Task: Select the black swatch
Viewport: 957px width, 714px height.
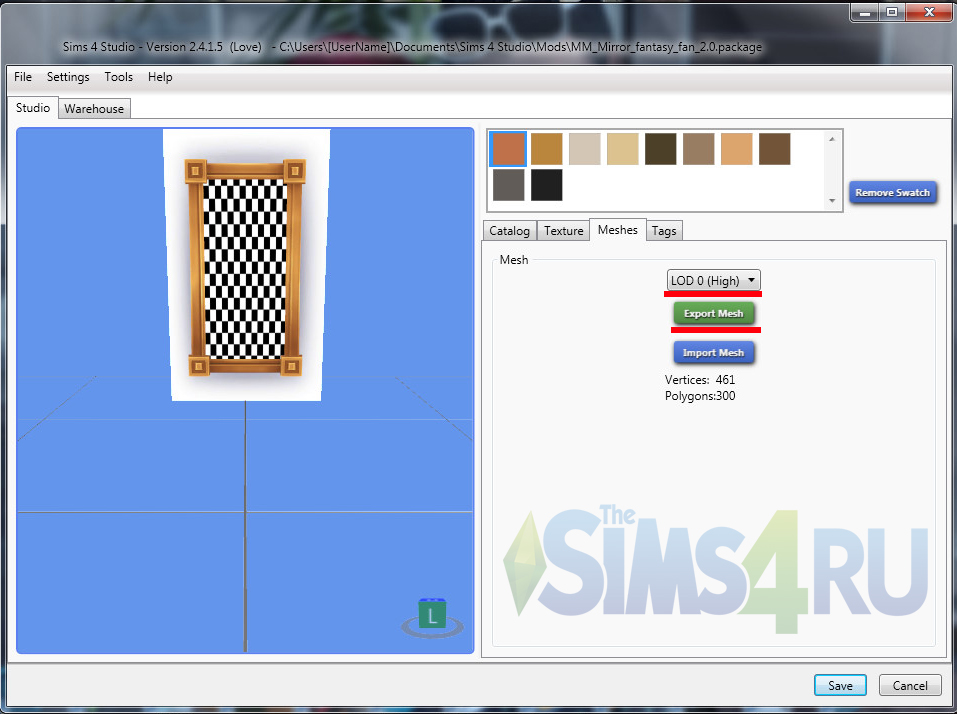Action: coord(546,185)
